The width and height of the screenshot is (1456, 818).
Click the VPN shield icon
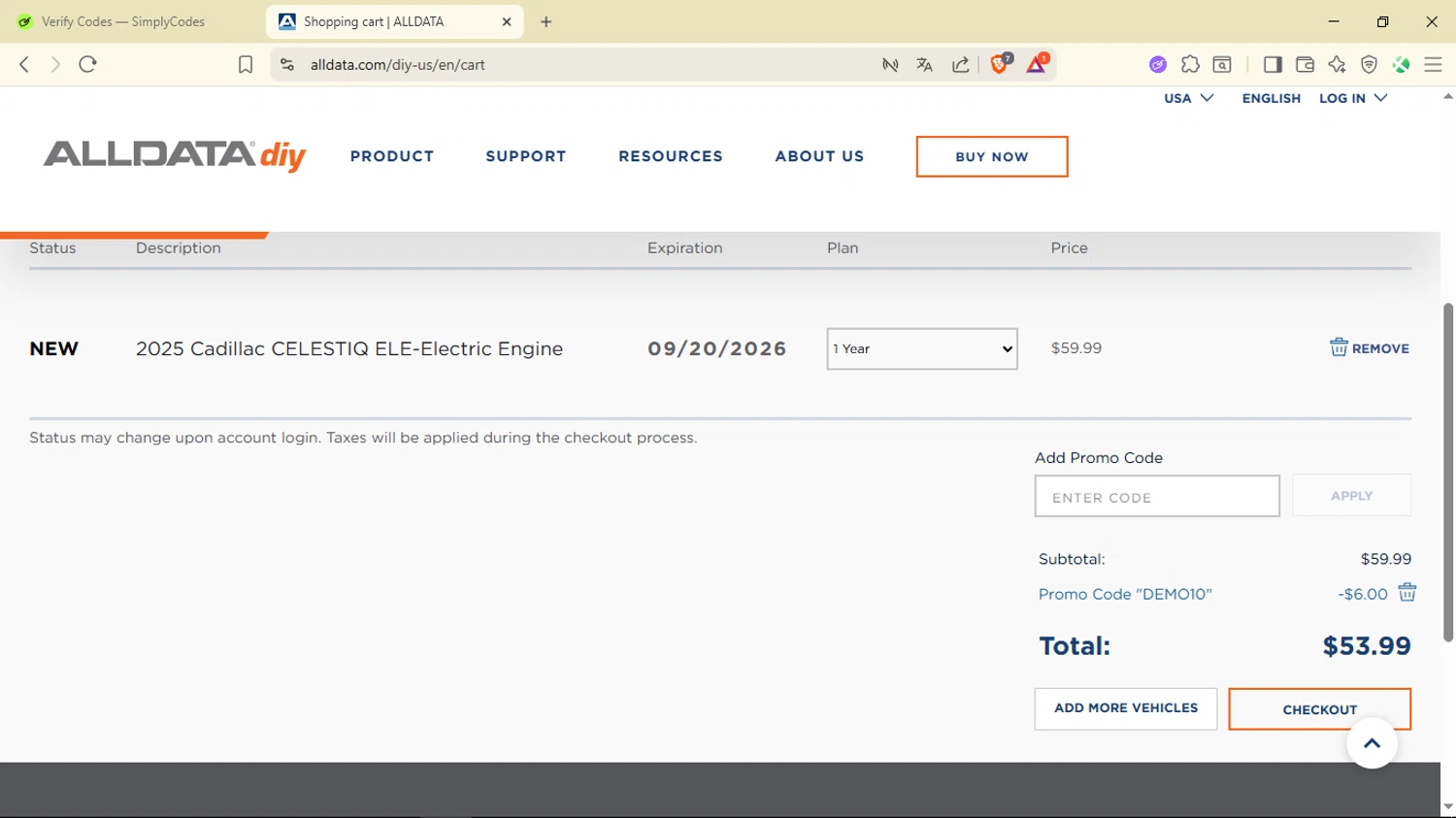pos(1369,64)
